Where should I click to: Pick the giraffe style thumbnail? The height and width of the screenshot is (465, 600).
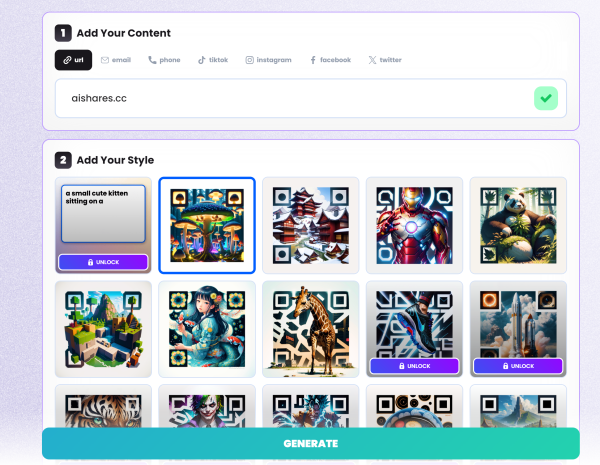pos(311,329)
